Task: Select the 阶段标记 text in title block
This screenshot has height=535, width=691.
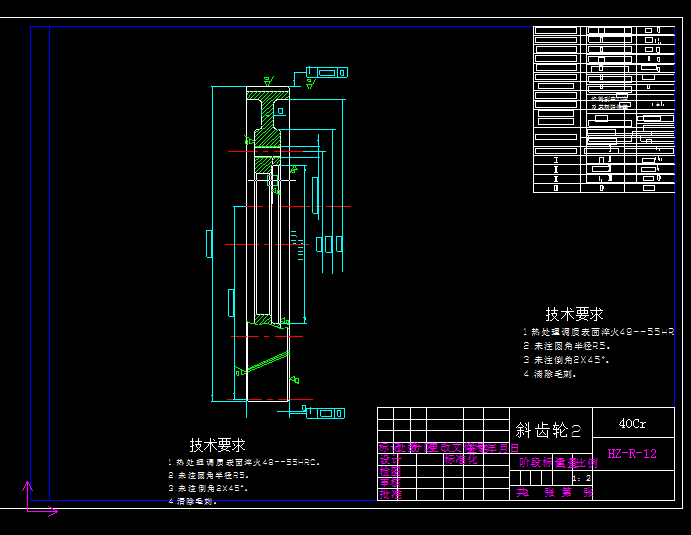Action: tap(542, 463)
